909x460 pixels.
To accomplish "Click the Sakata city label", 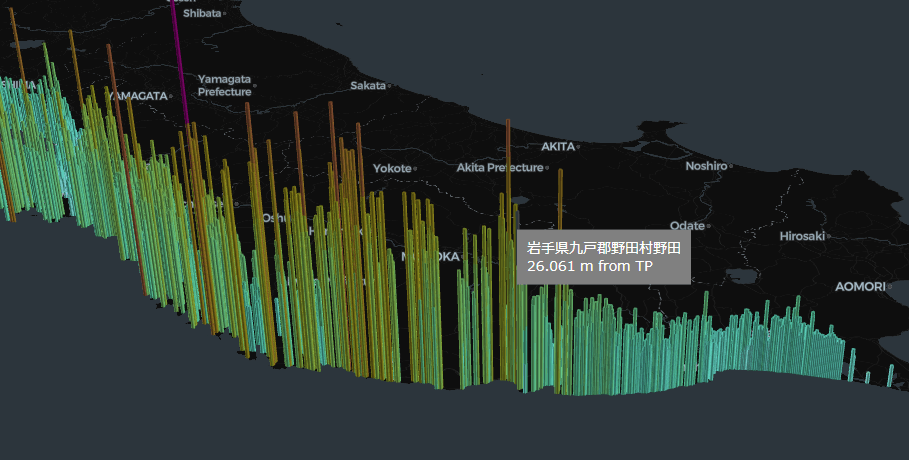I will 368,85.
